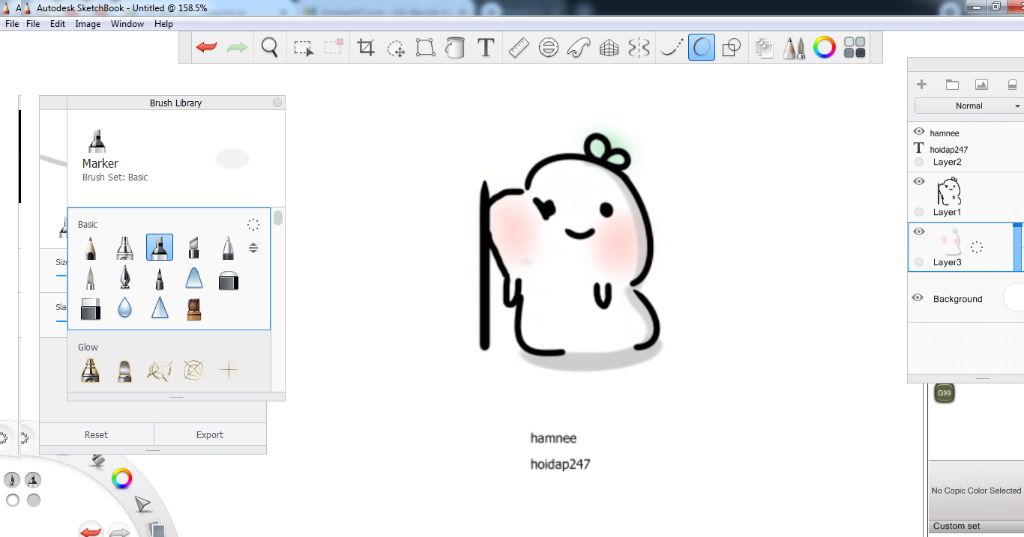
Task: Select the plus-shaped Glow brush
Action: pos(229,370)
